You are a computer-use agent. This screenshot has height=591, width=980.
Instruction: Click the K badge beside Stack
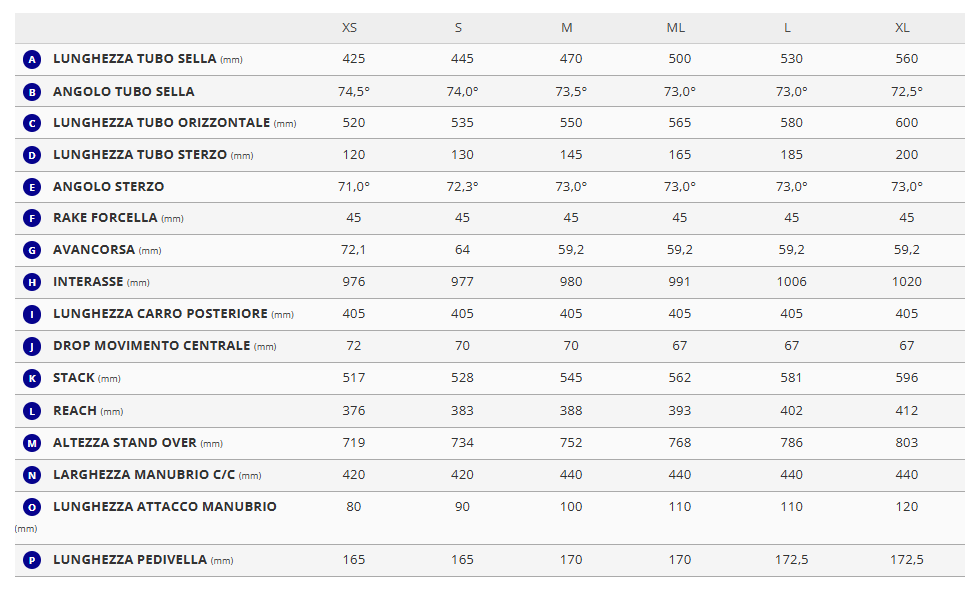[x=32, y=378]
